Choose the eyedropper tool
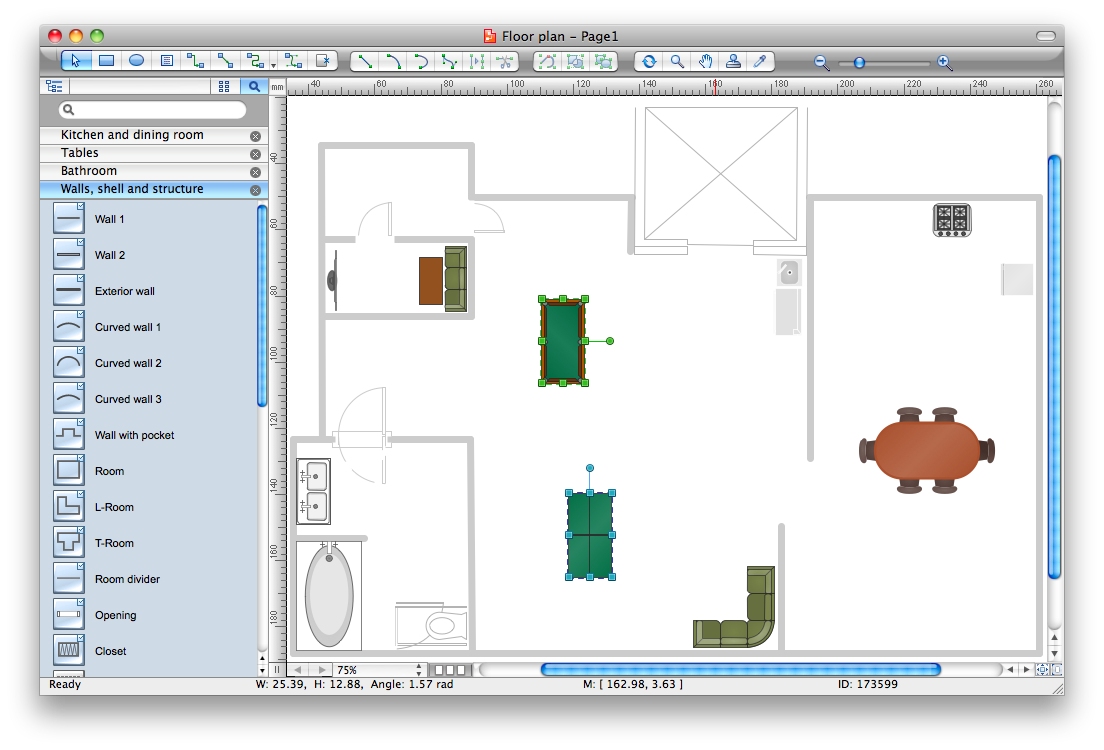Image resolution: width=1104 pixels, height=750 pixels. (x=760, y=61)
